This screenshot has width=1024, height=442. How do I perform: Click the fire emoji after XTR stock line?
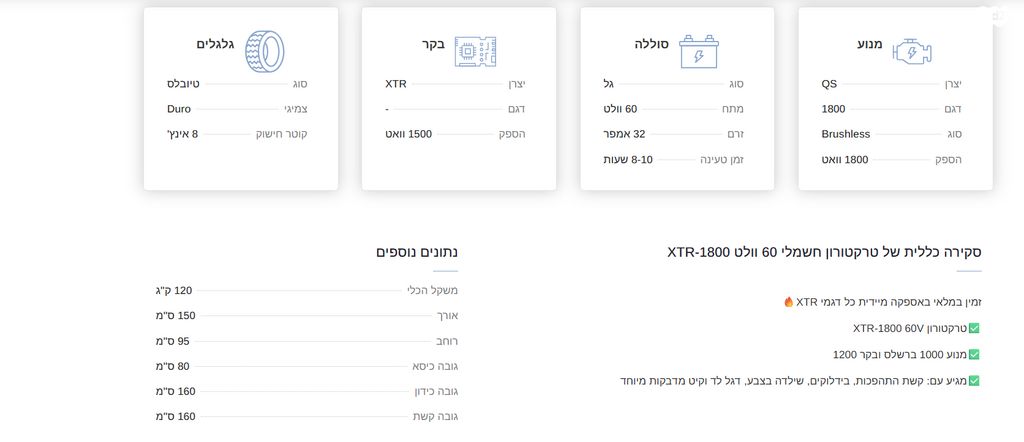tap(788, 302)
